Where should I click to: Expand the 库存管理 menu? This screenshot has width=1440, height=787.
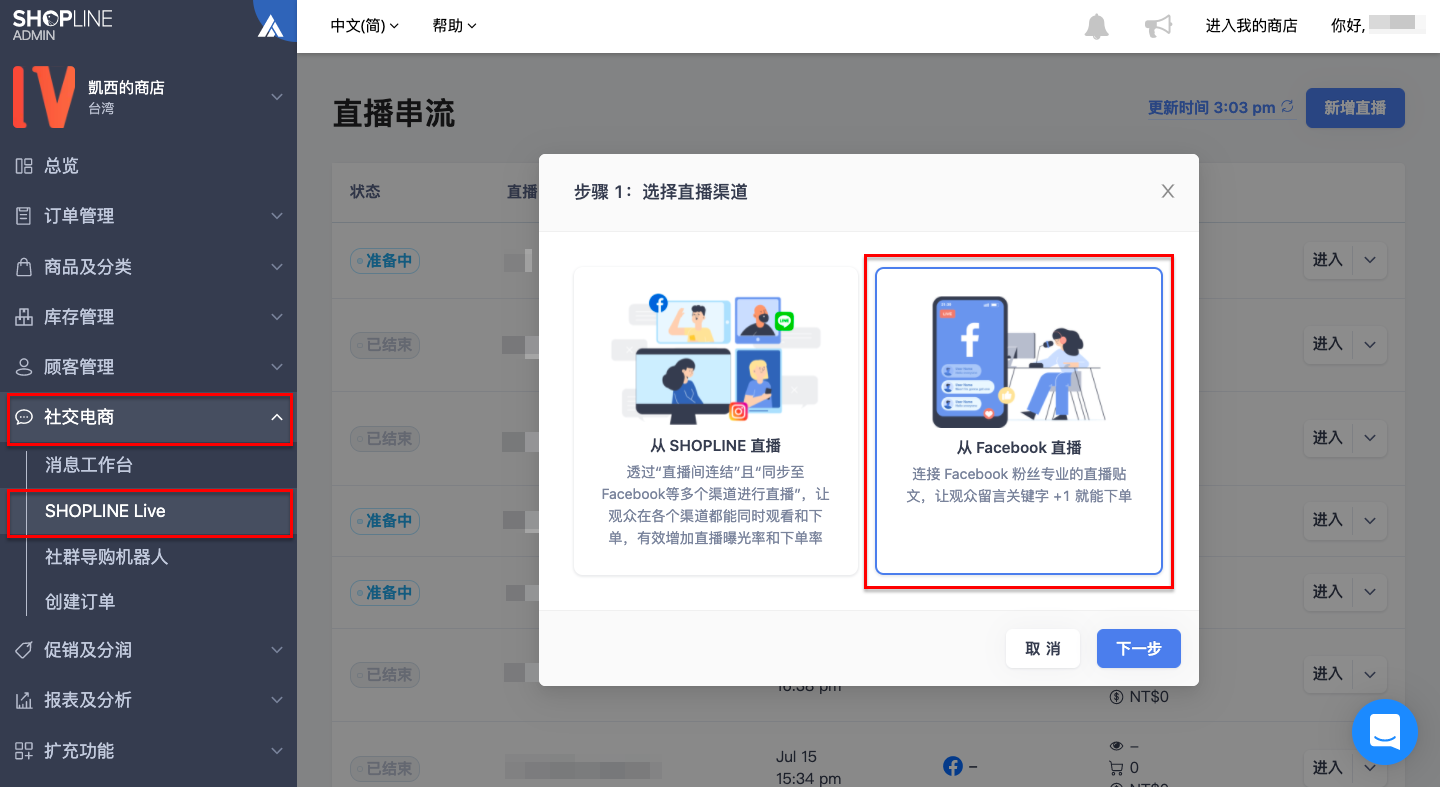point(277,317)
